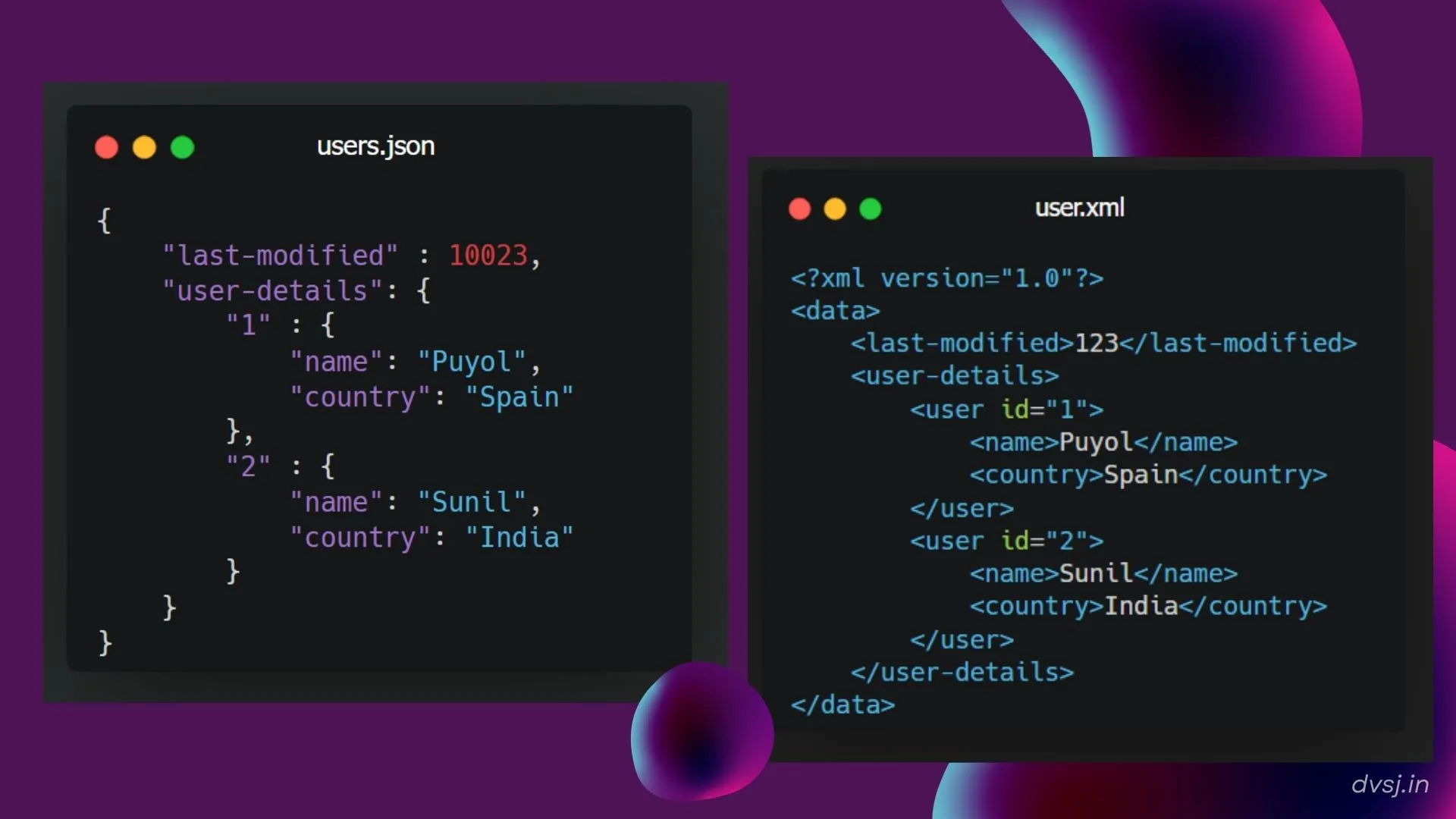
Task: Click the green zoom circle on user.xml window
Action: coord(871,209)
